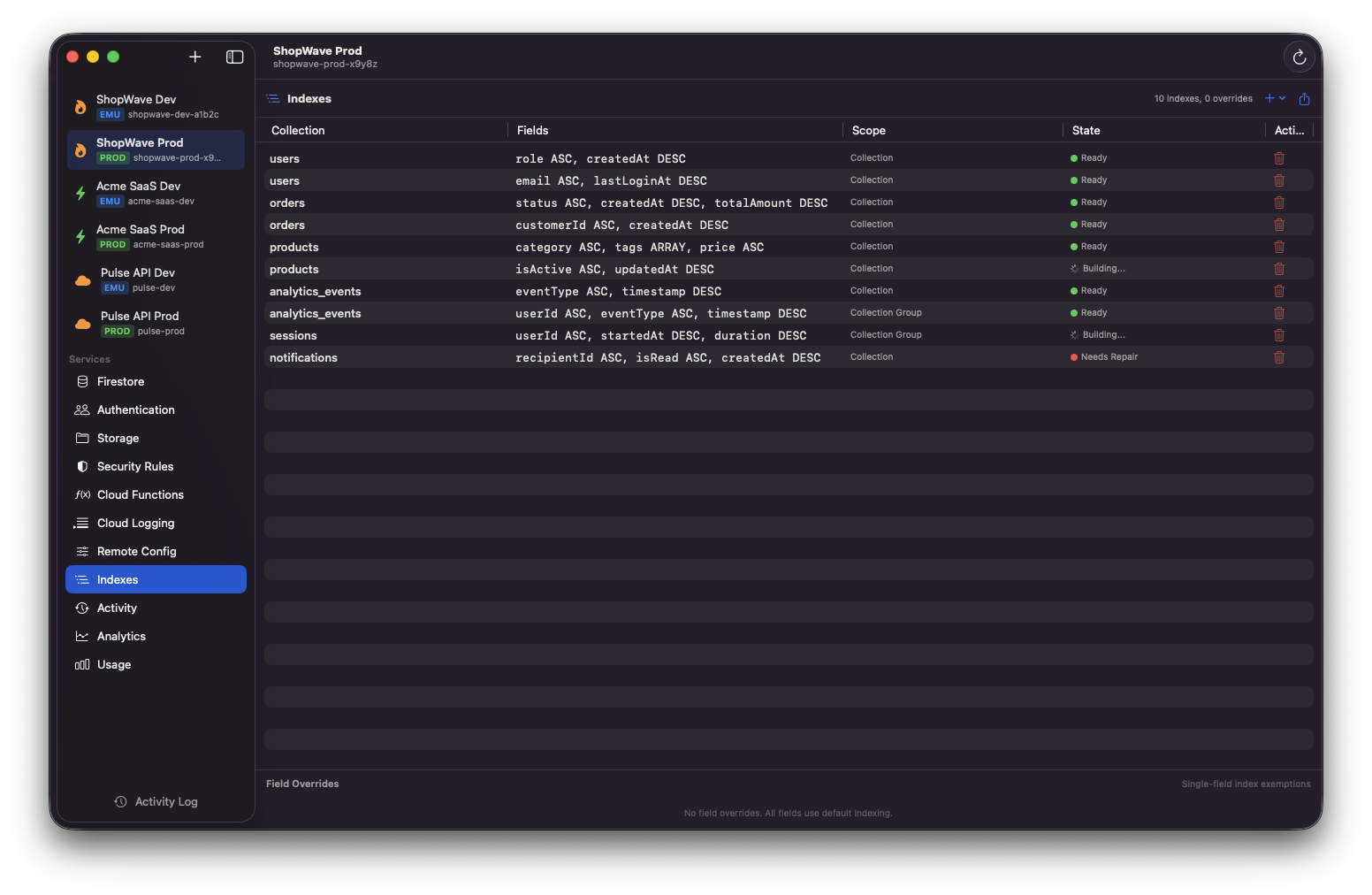Open the Activity Log

pos(156,801)
